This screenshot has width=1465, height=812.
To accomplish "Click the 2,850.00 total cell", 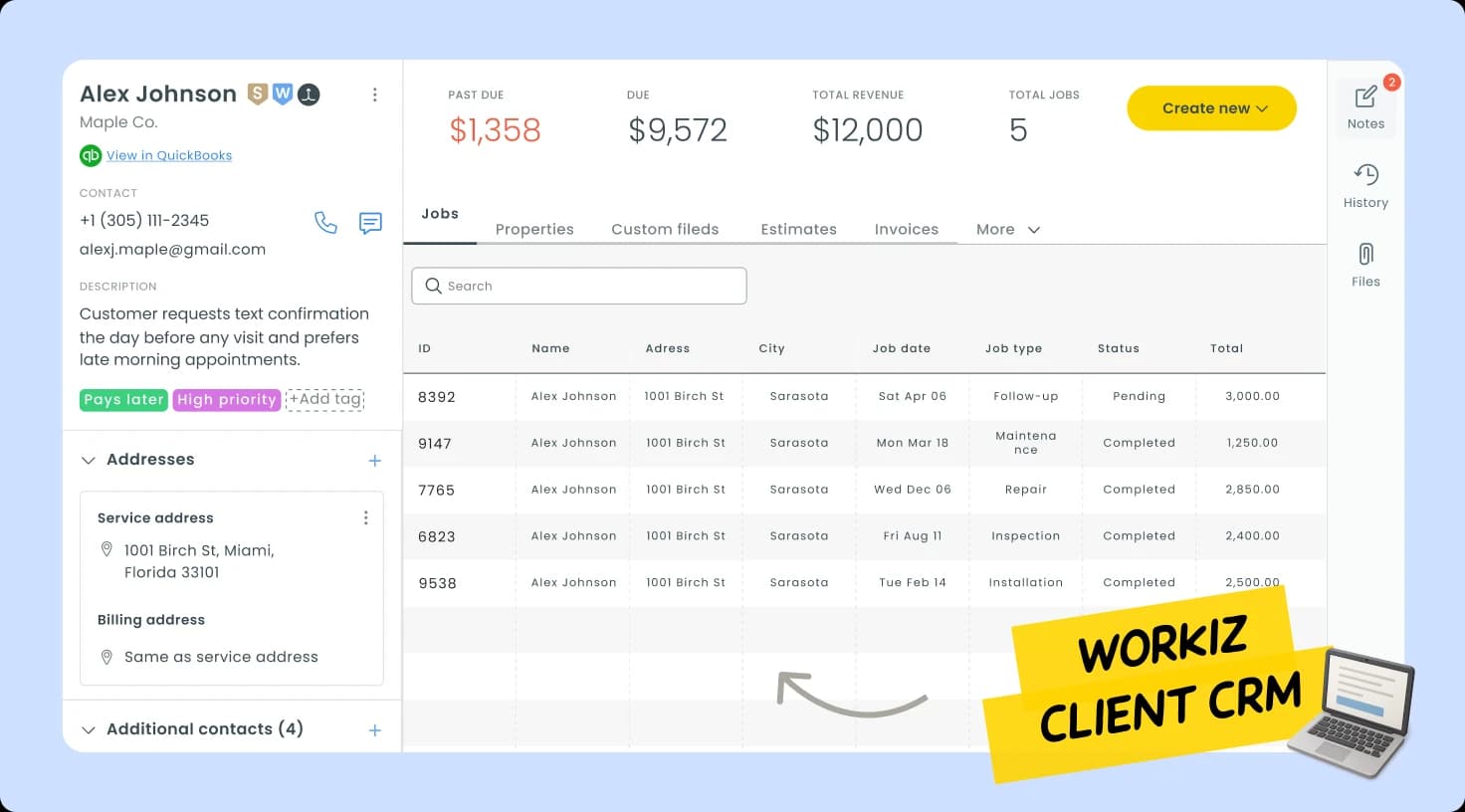I will (1252, 490).
